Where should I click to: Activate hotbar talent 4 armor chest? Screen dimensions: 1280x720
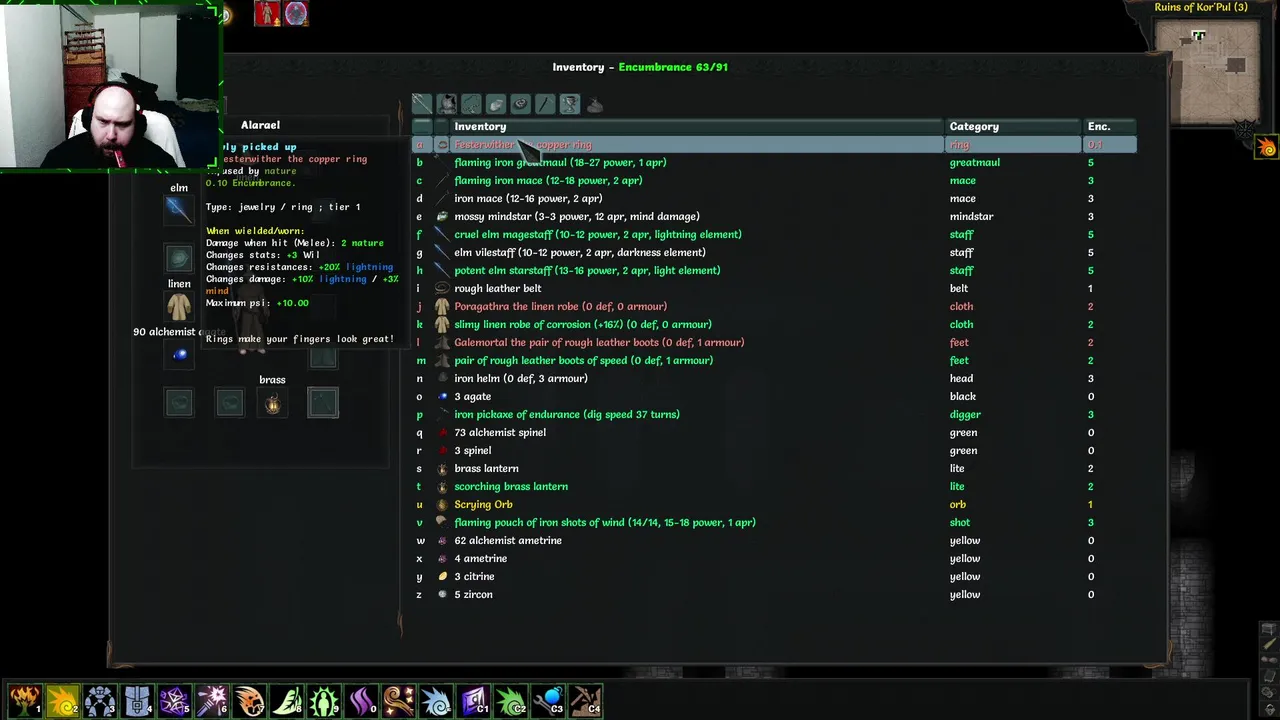pyautogui.click(x=137, y=700)
